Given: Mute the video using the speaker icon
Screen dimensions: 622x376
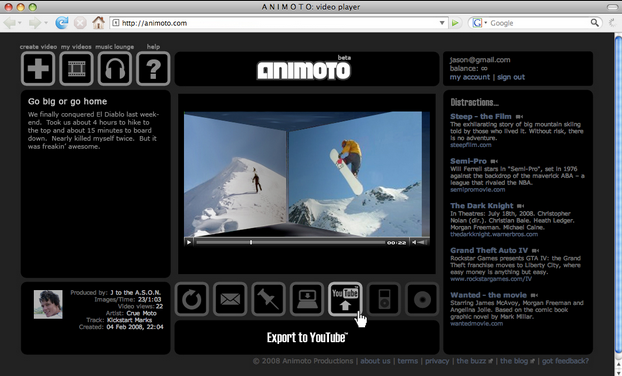Looking at the screenshot, I should tap(414, 242).
